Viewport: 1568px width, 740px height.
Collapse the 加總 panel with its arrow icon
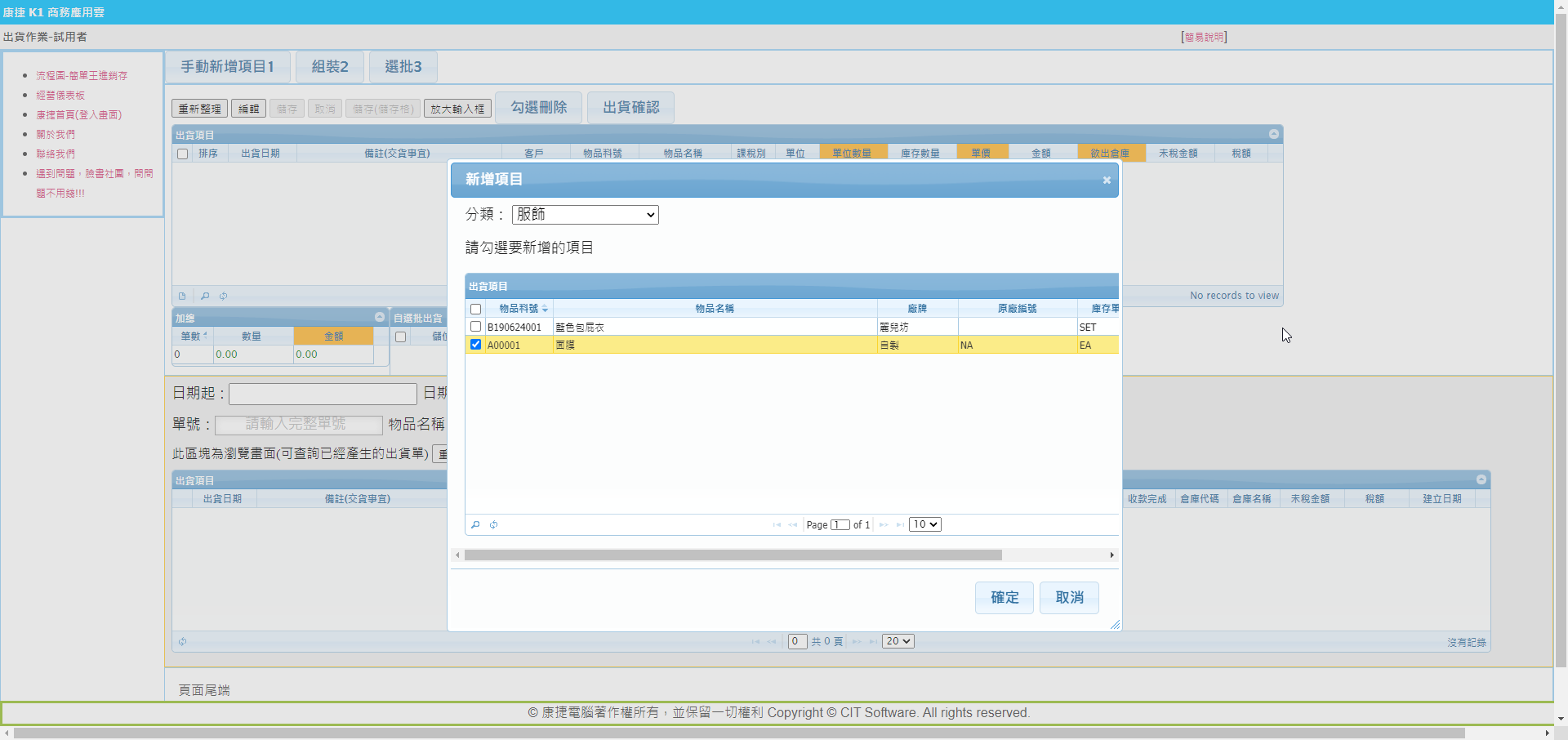pyautogui.click(x=380, y=317)
